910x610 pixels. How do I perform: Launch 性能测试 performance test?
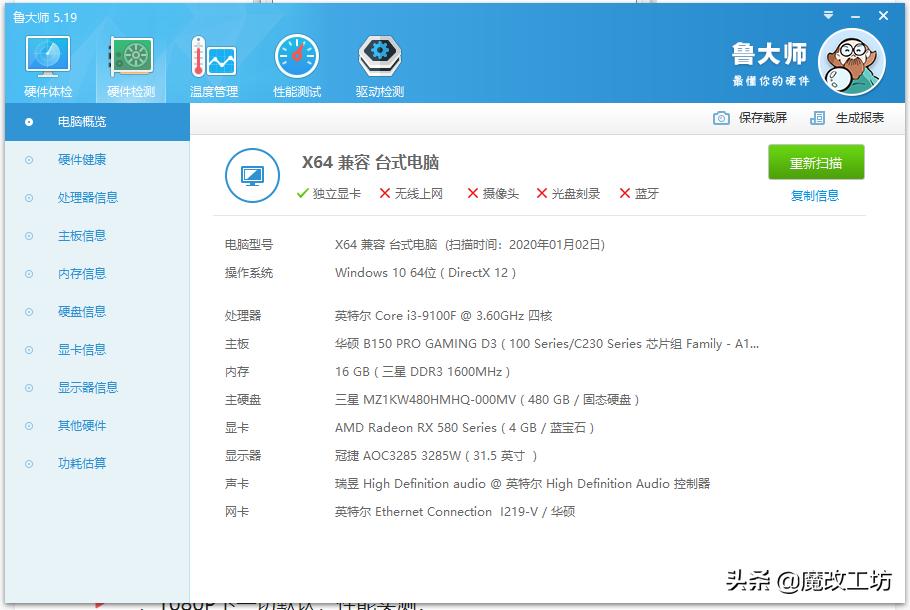(x=295, y=63)
